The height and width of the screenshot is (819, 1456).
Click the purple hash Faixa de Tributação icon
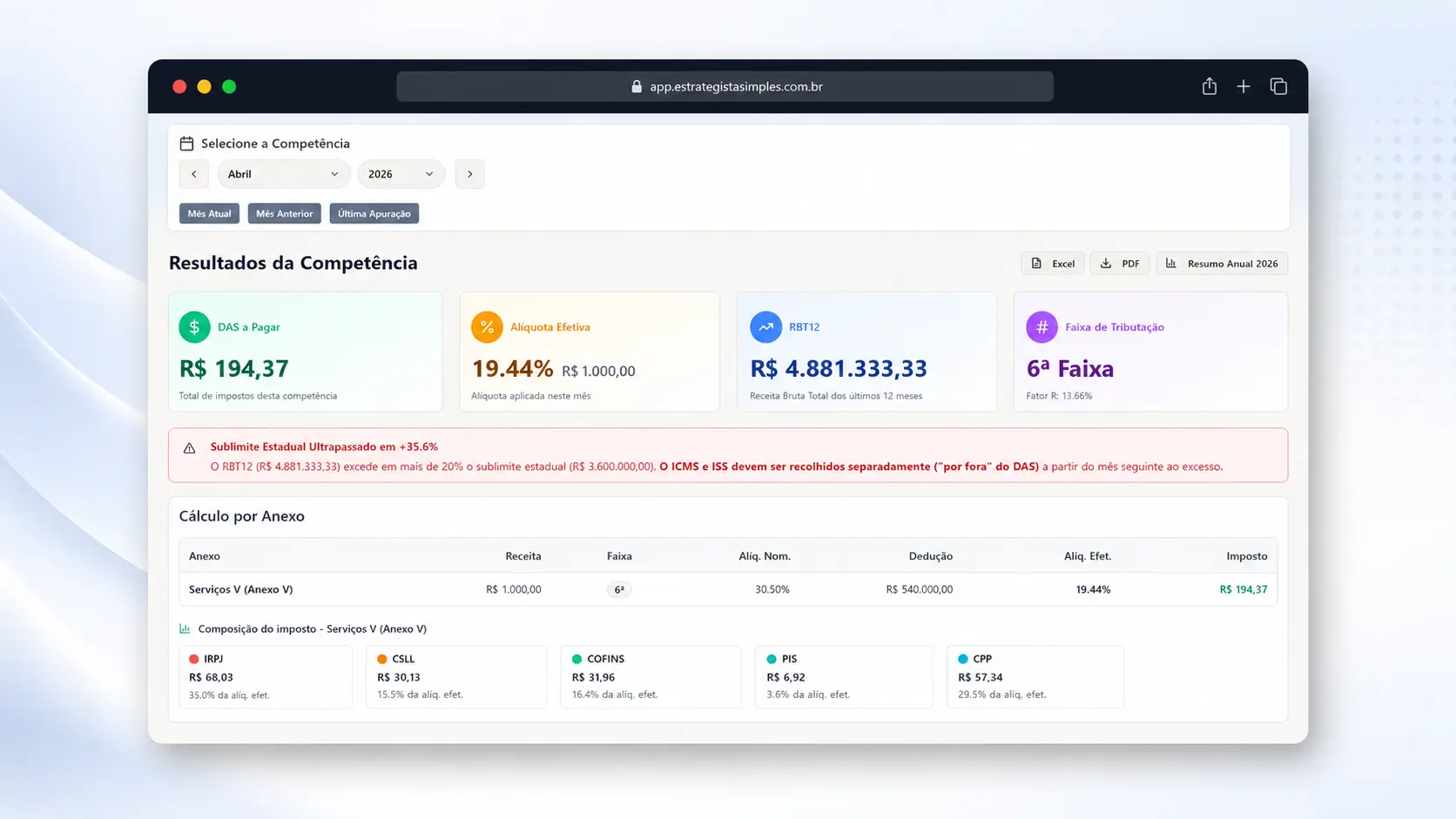1041,327
